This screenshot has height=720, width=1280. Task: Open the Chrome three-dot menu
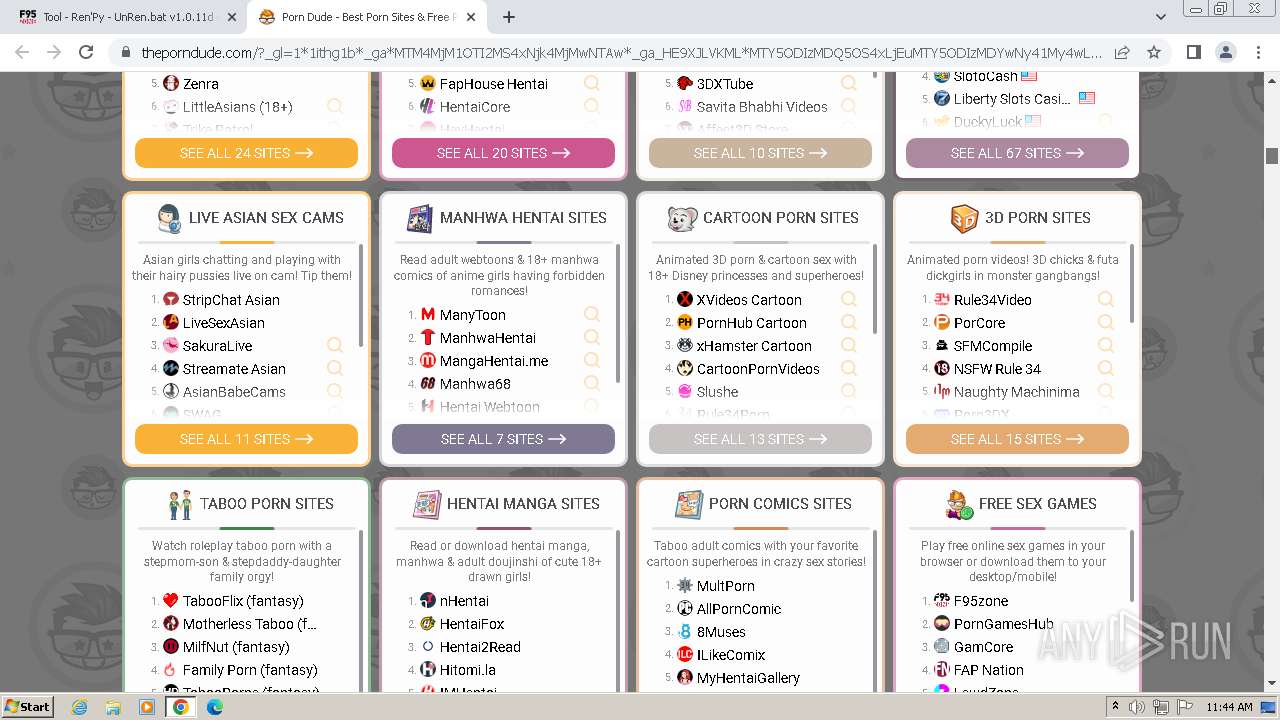click(x=1257, y=52)
